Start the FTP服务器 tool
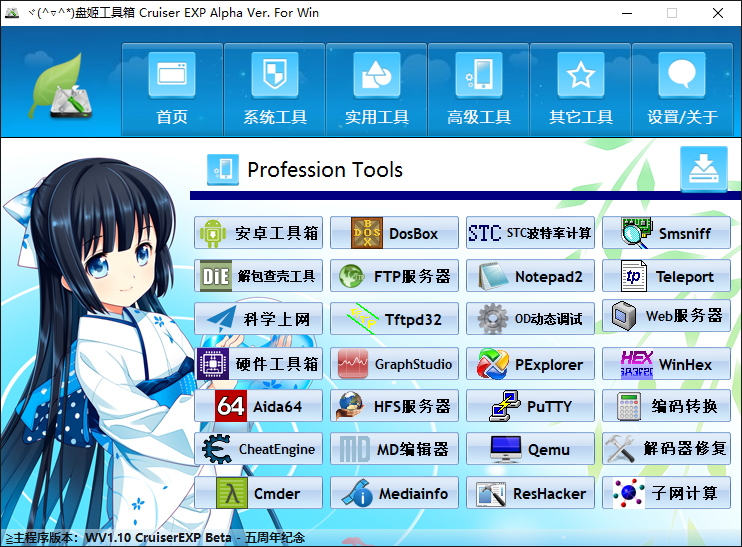 click(394, 277)
